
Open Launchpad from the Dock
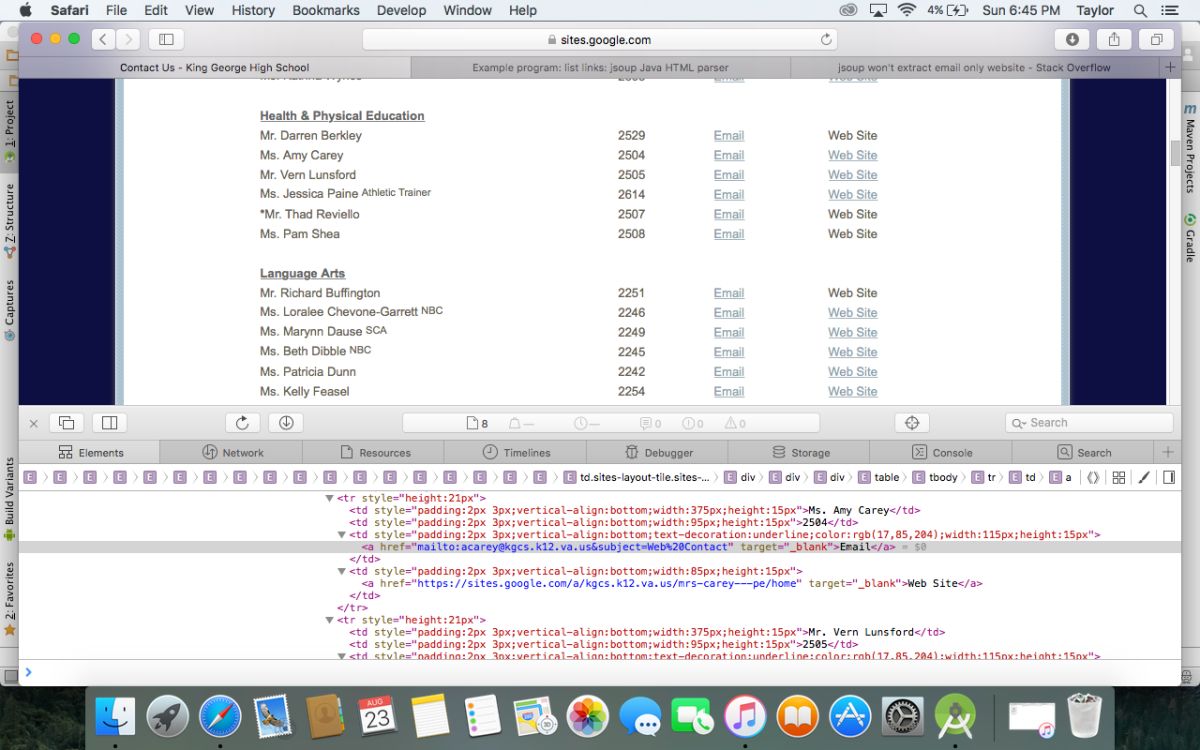pos(167,716)
